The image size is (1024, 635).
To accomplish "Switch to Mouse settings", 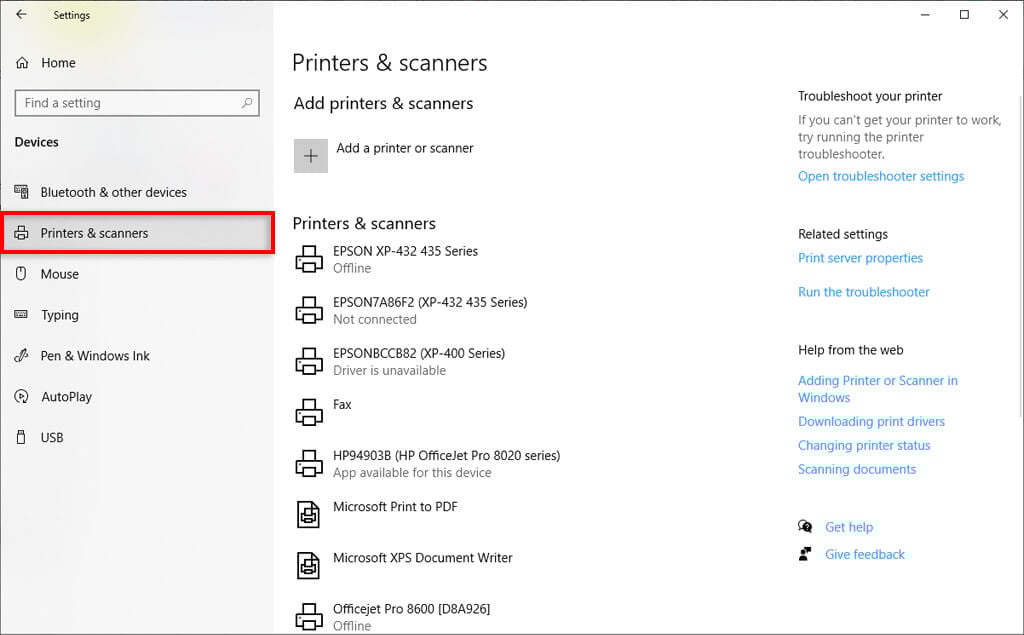I will point(59,274).
